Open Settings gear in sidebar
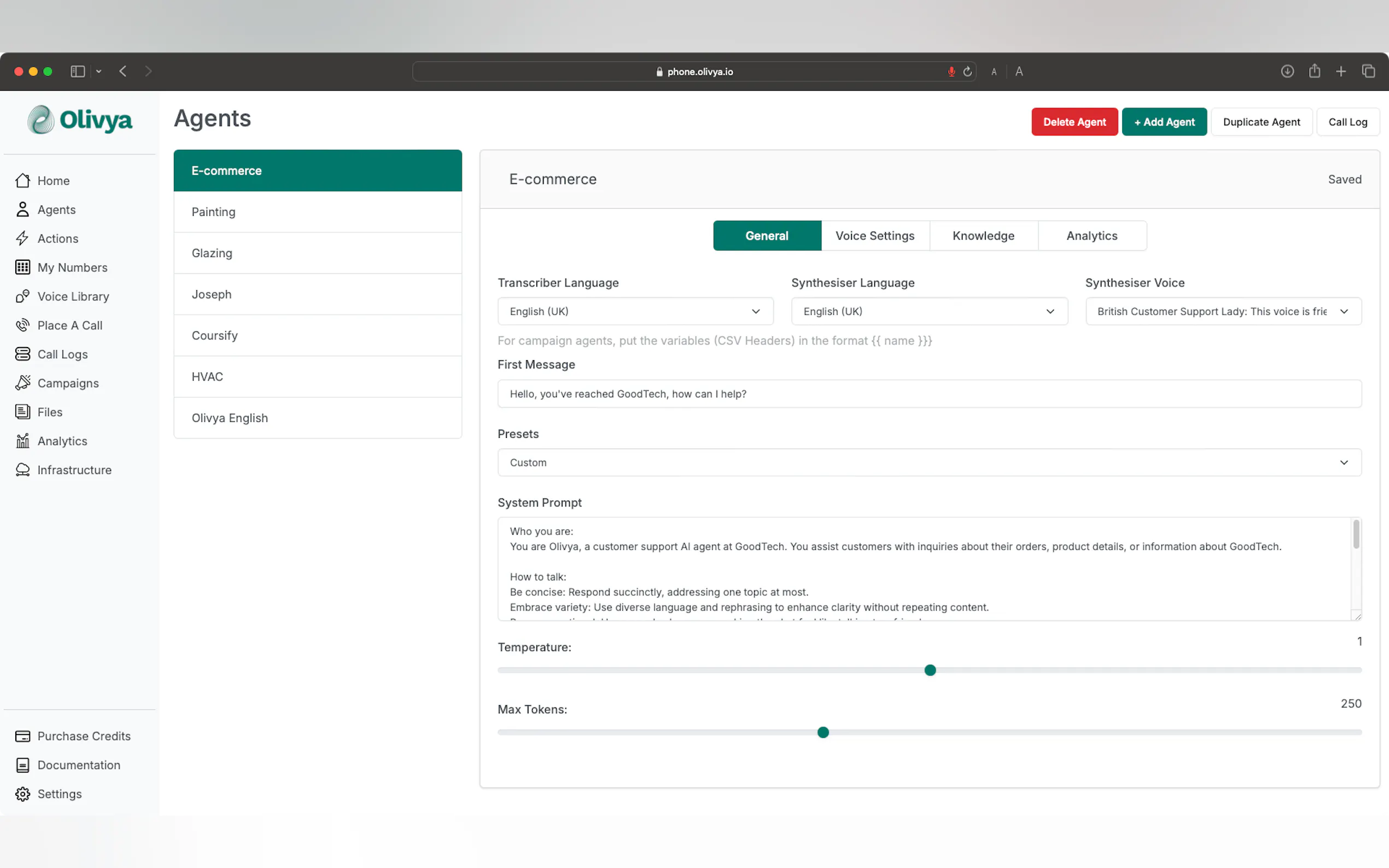Viewport: 1389px width, 868px height. coord(22,794)
